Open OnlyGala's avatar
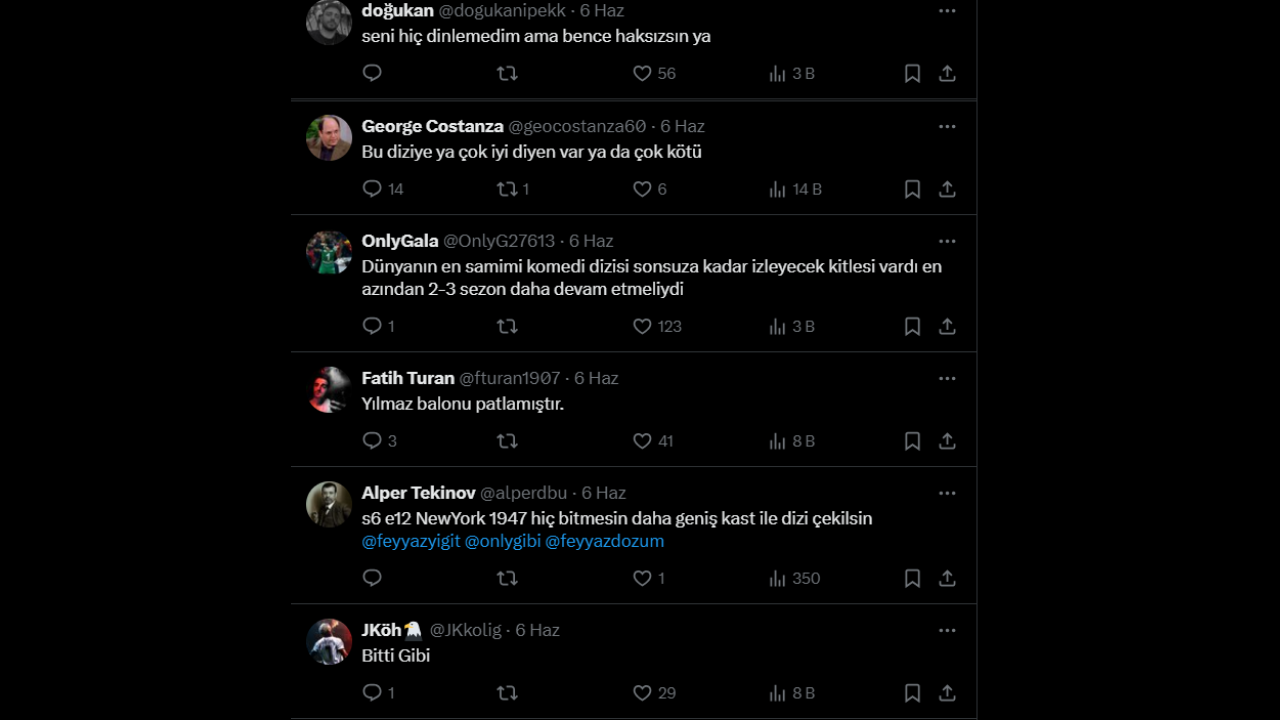The image size is (1280, 720). pos(328,252)
